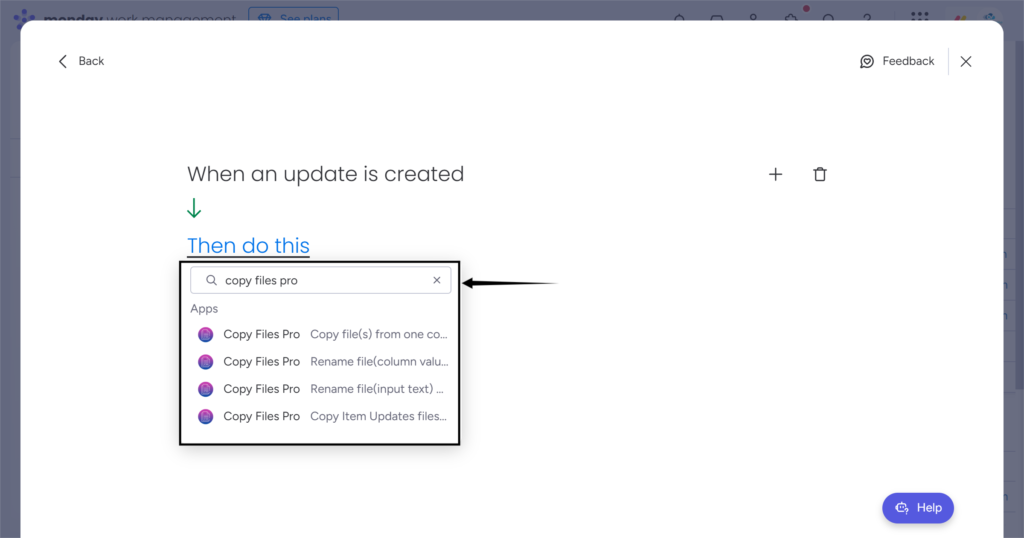Click the app icon beside 'Copy Item Updates files'

(x=206, y=417)
